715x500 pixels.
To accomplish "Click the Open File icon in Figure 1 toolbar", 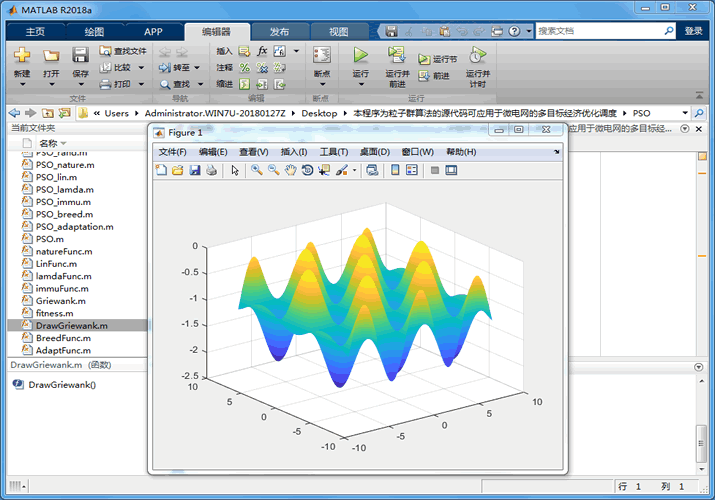I will point(178,170).
